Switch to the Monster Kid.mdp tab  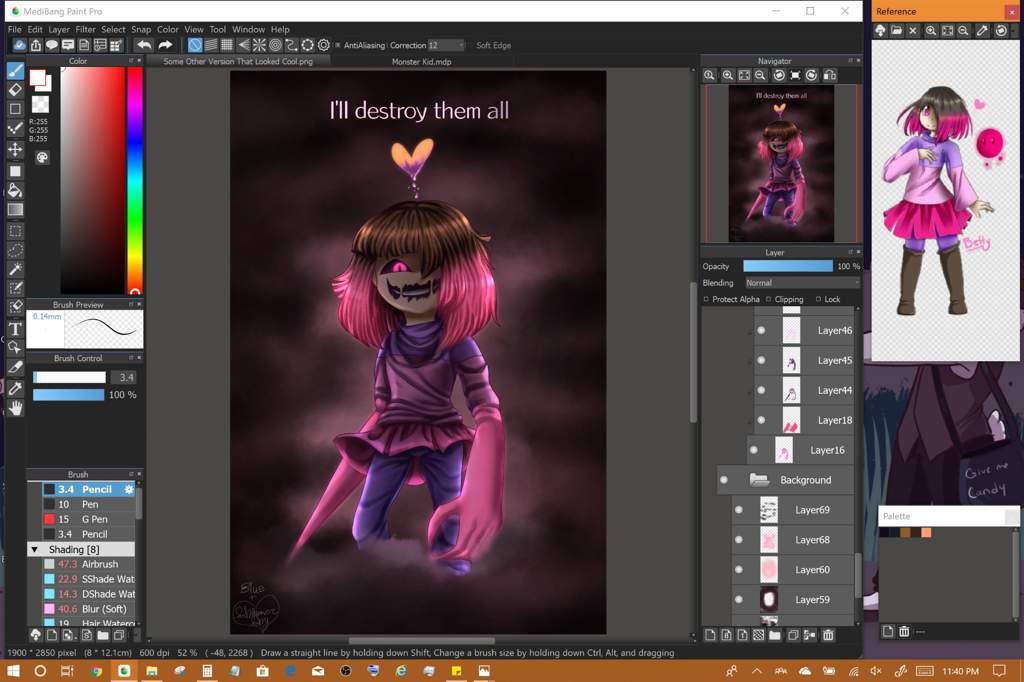click(421, 61)
